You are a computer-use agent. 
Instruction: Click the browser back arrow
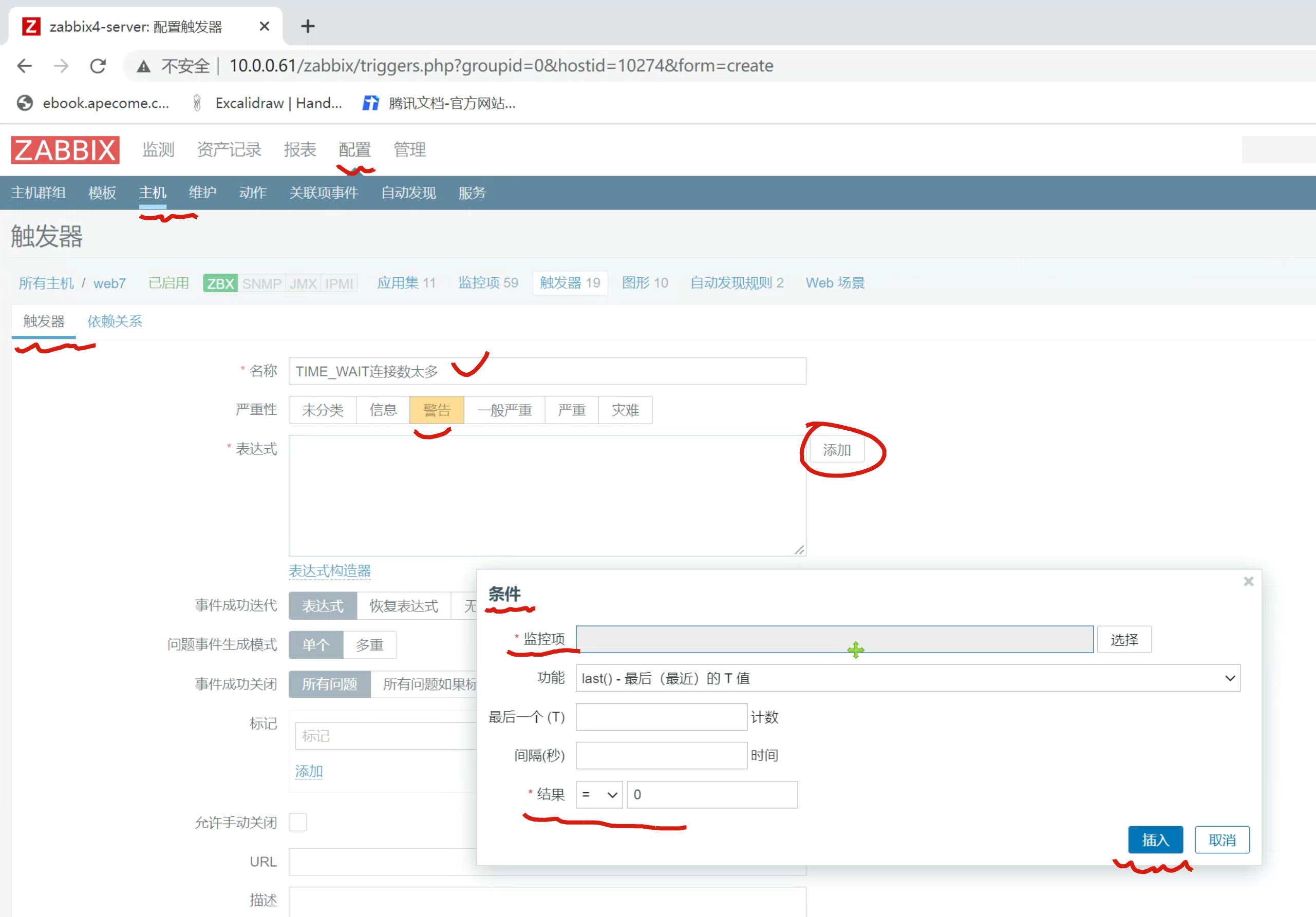pos(25,66)
